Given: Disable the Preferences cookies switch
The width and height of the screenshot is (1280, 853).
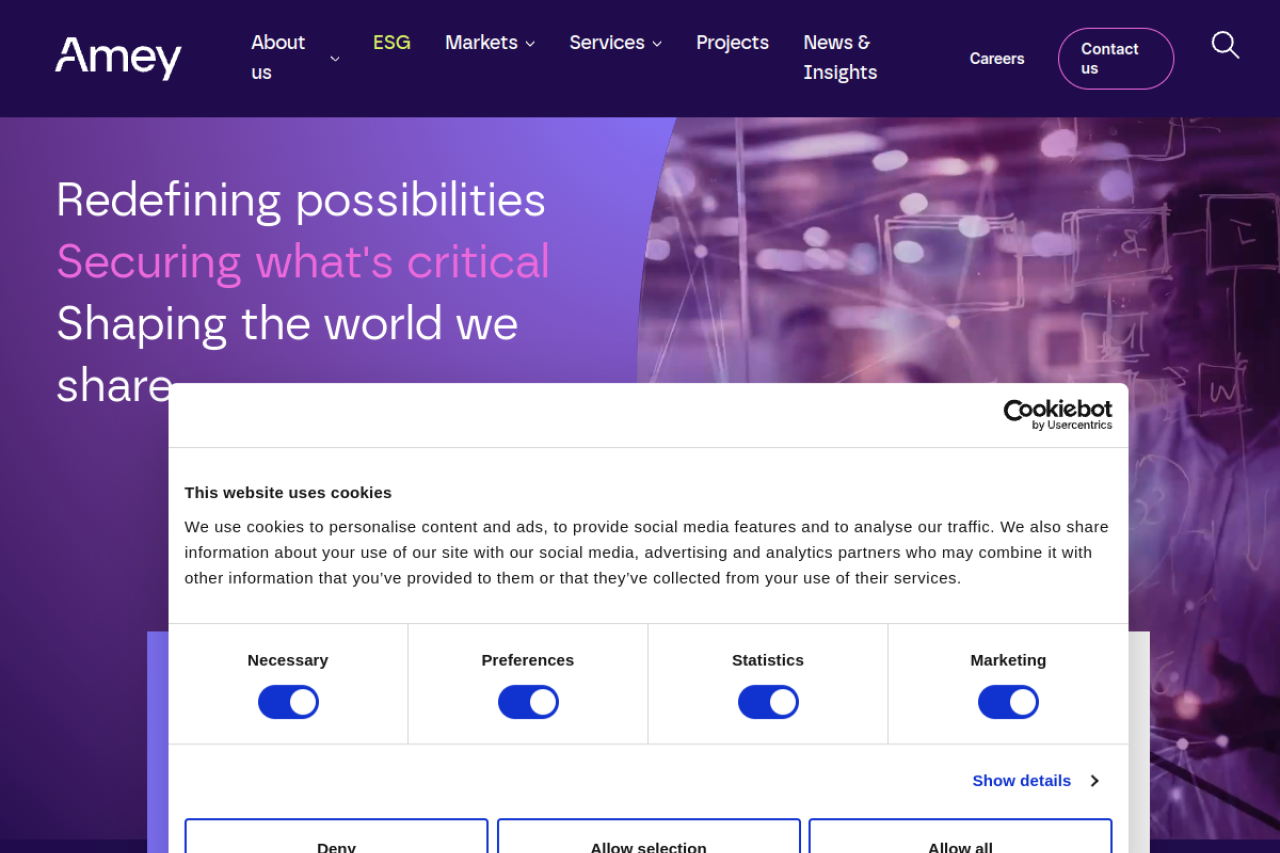Looking at the screenshot, I should (528, 702).
